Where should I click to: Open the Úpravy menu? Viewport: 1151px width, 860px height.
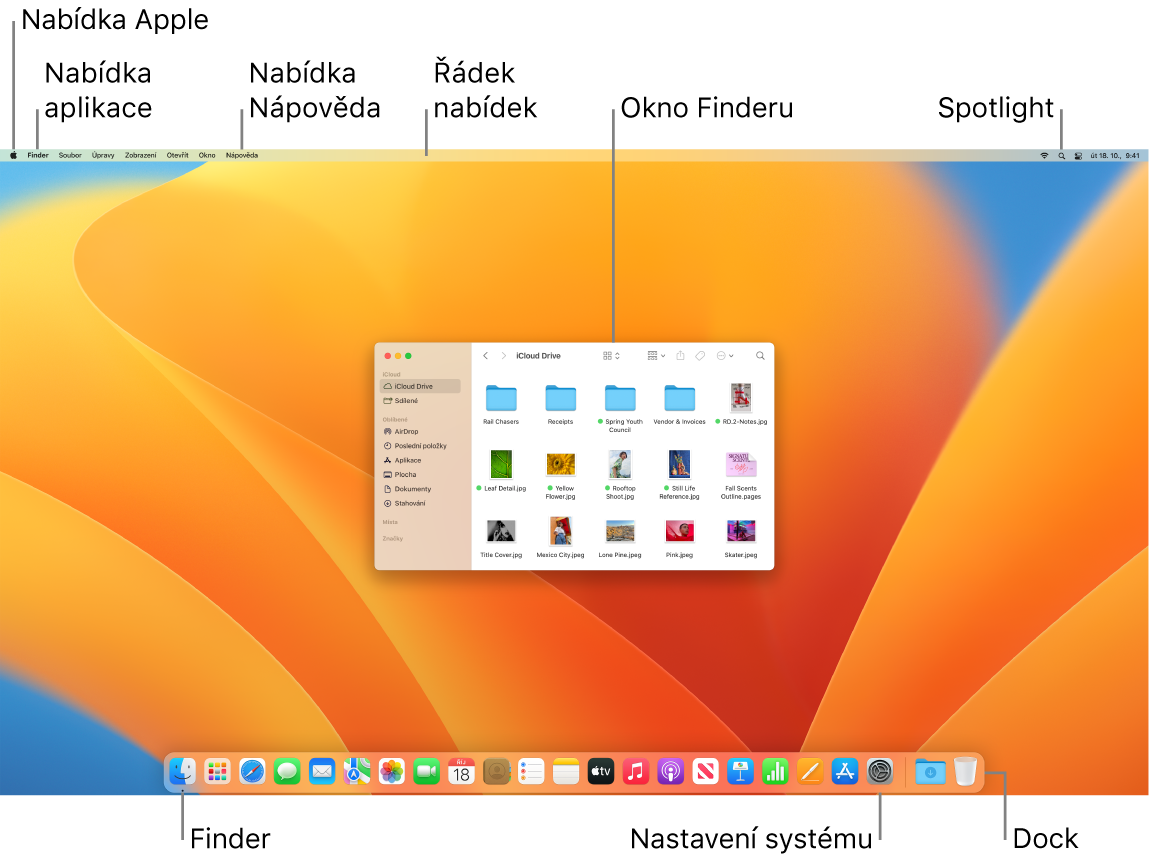point(103,156)
